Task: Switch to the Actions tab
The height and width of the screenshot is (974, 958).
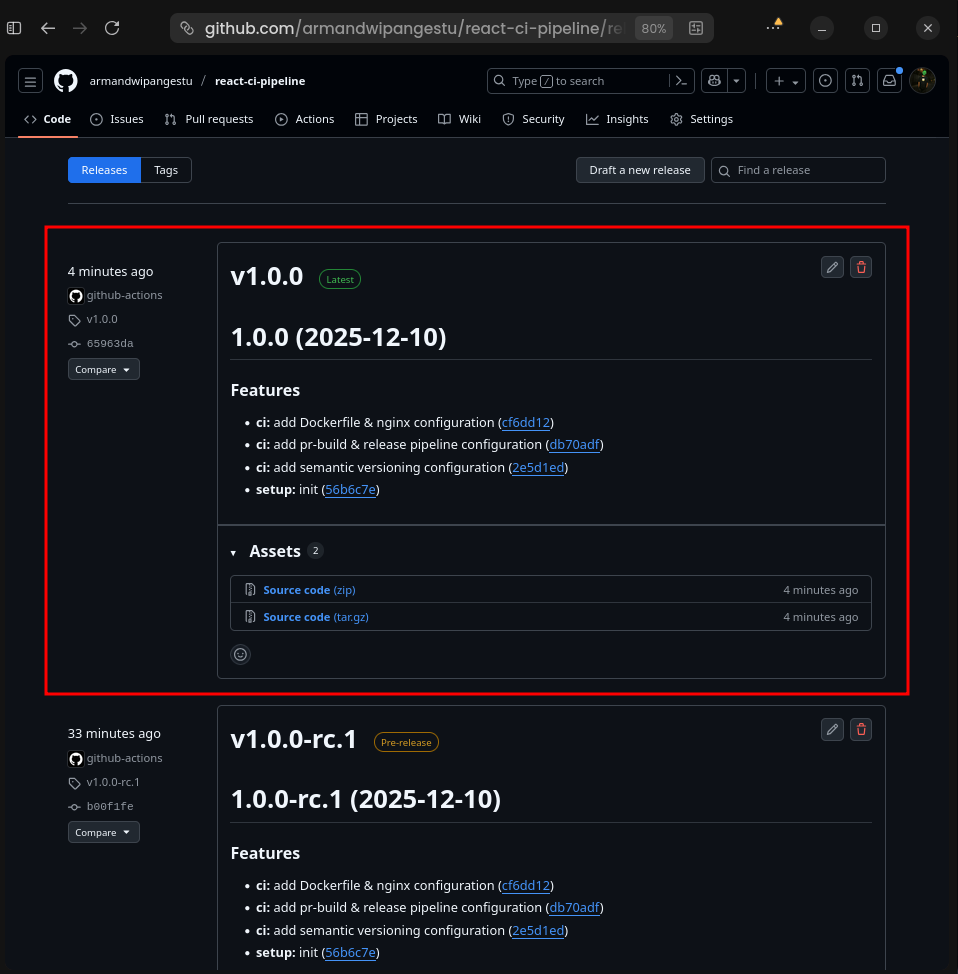Action: point(305,119)
